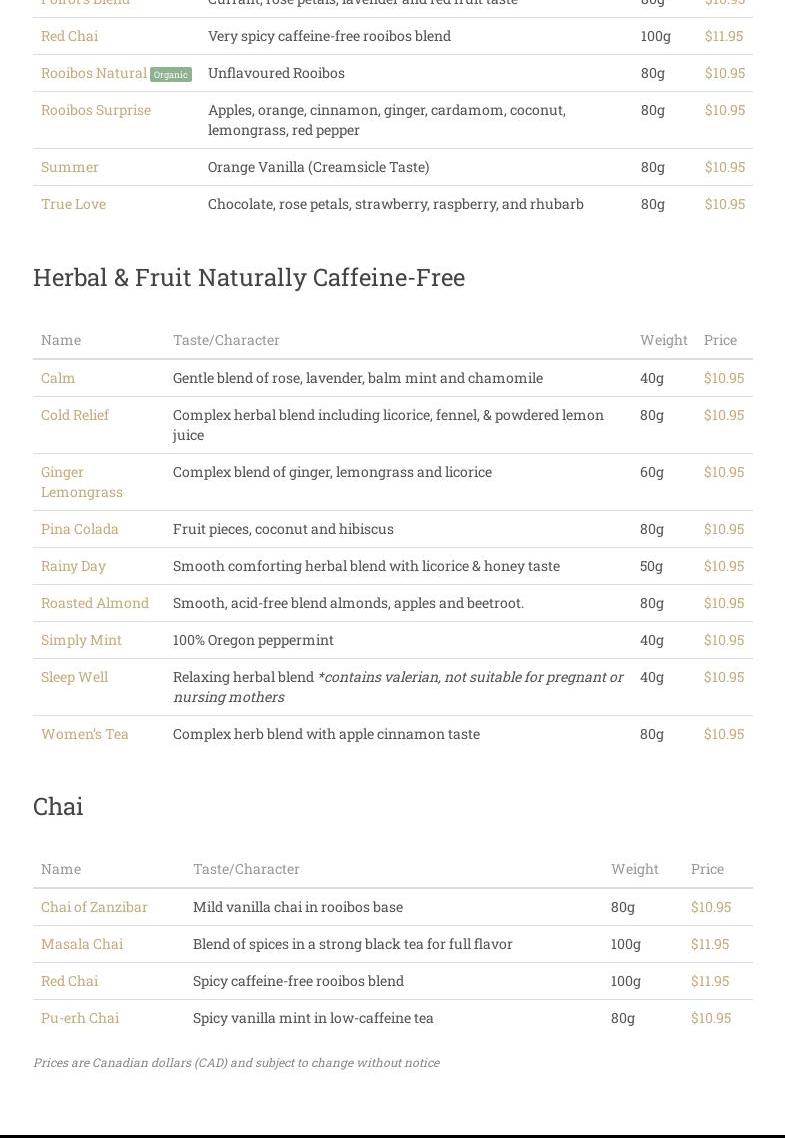Select the Masala Chai link
The height and width of the screenshot is (1138, 785).
pos(82,944)
